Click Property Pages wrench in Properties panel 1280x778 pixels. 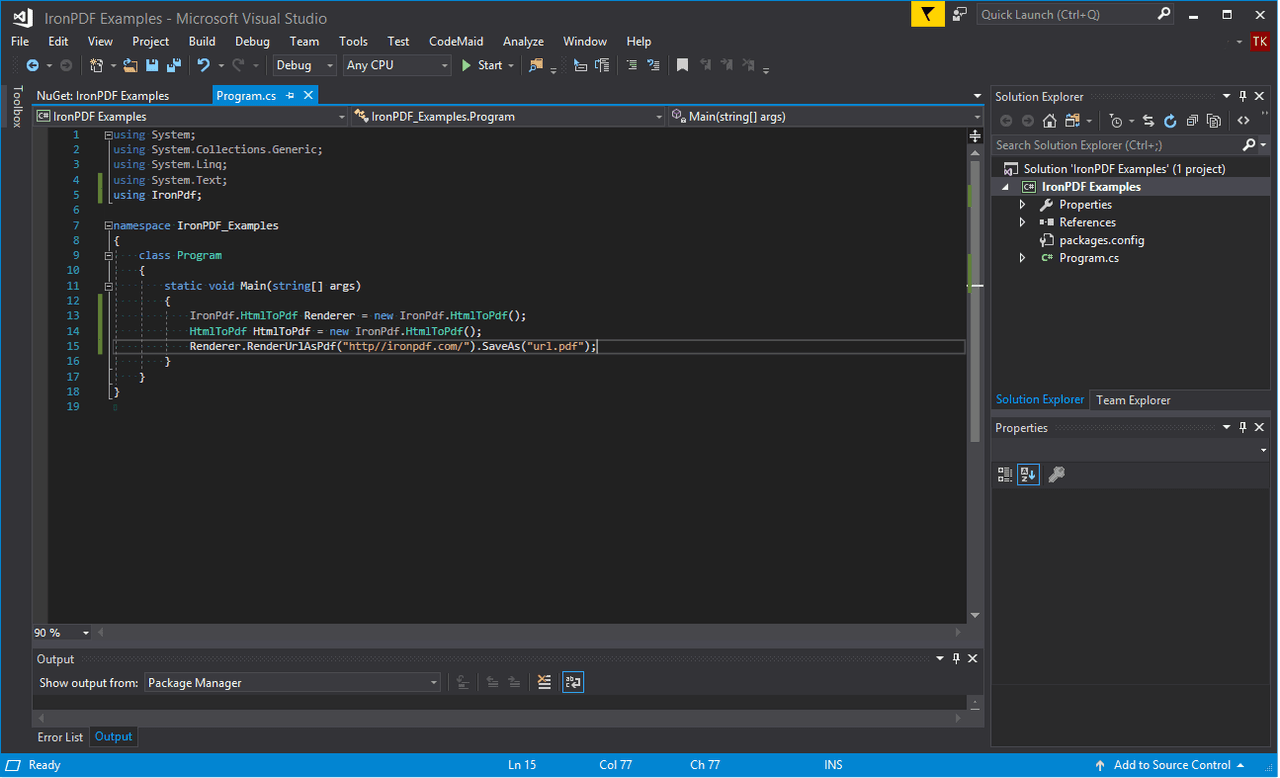1056,475
